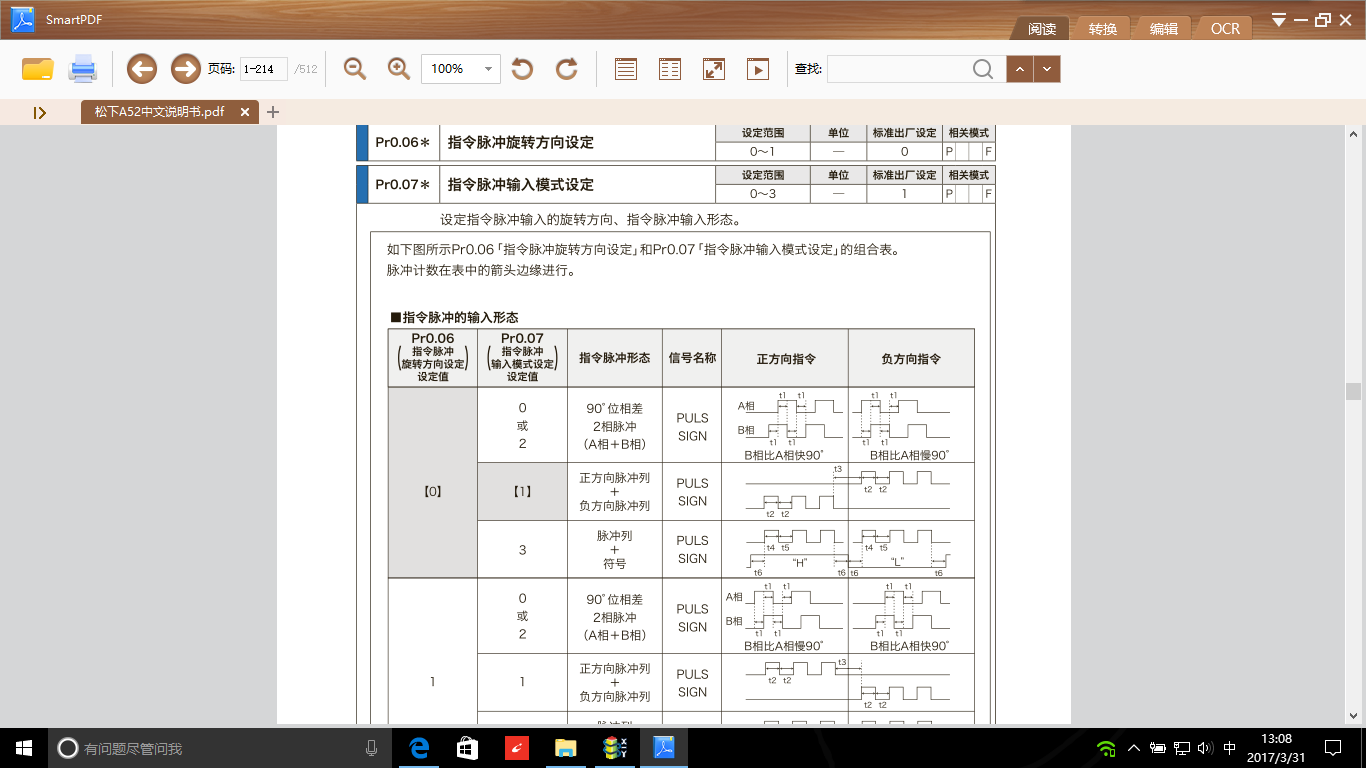Switch to the 转换 tab

[1102, 29]
